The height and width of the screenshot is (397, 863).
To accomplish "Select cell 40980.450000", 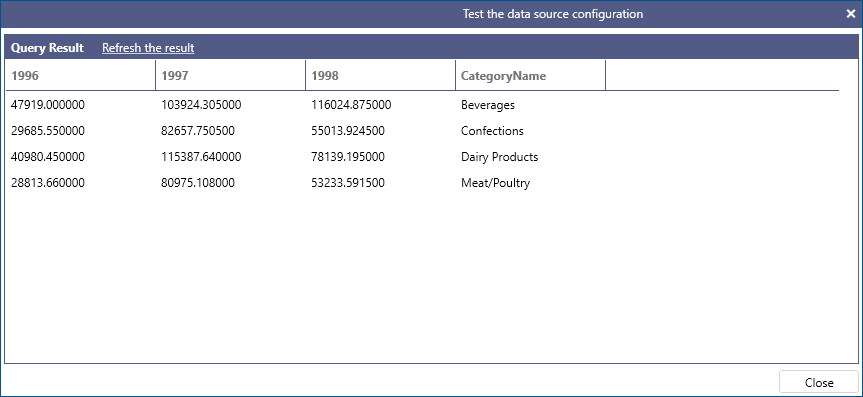I will tap(48, 157).
